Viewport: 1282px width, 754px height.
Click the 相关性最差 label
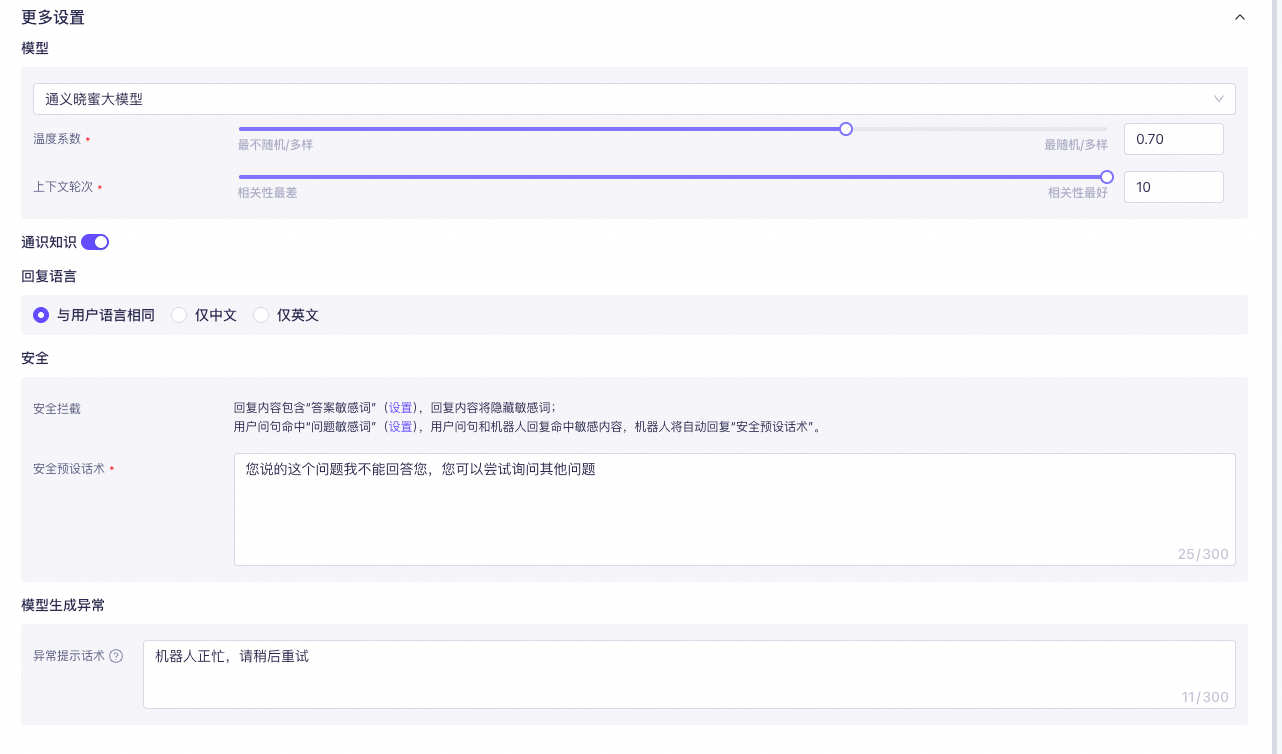click(x=267, y=193)
